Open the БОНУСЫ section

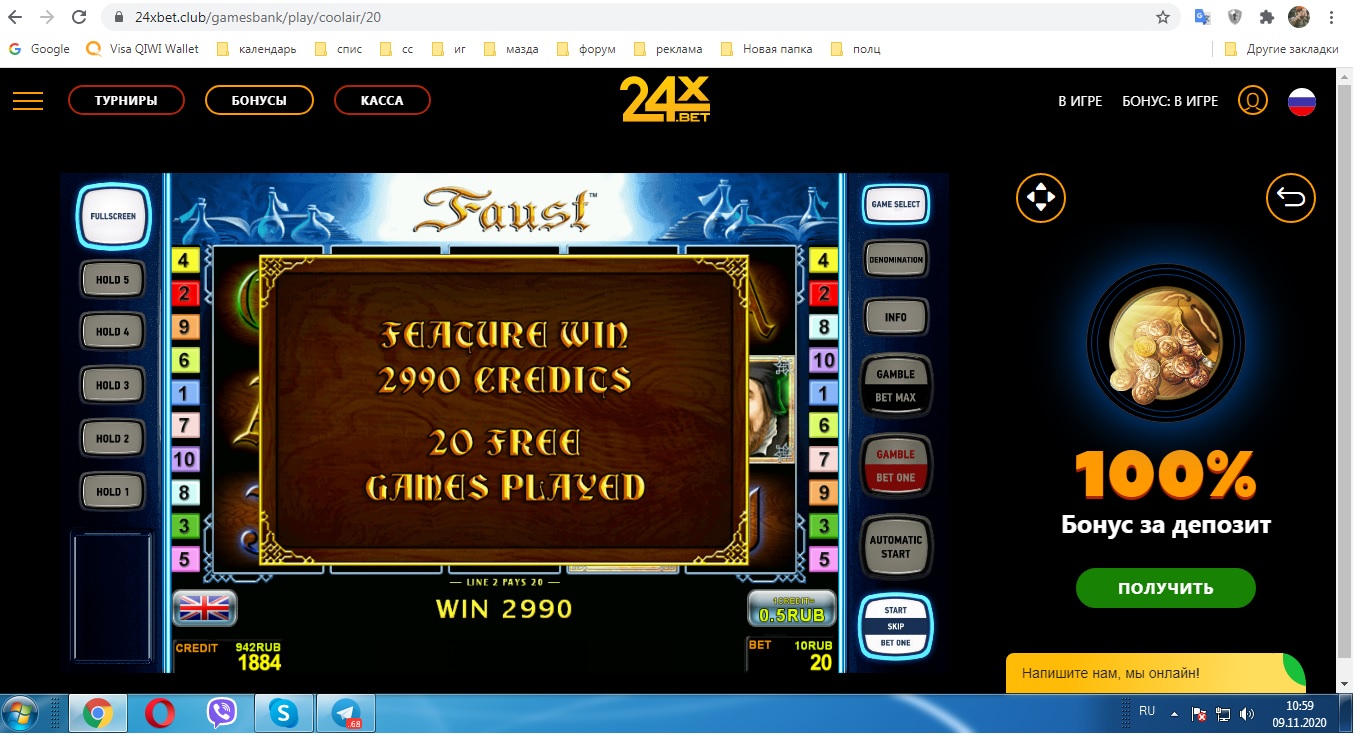click(259, 101)
